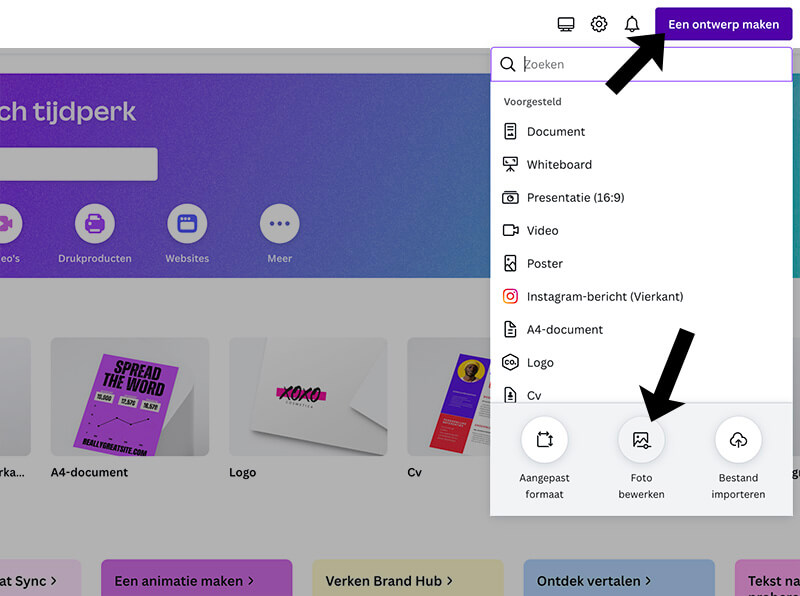Click 'Ontdek vertalen' card

pos(619,578)
